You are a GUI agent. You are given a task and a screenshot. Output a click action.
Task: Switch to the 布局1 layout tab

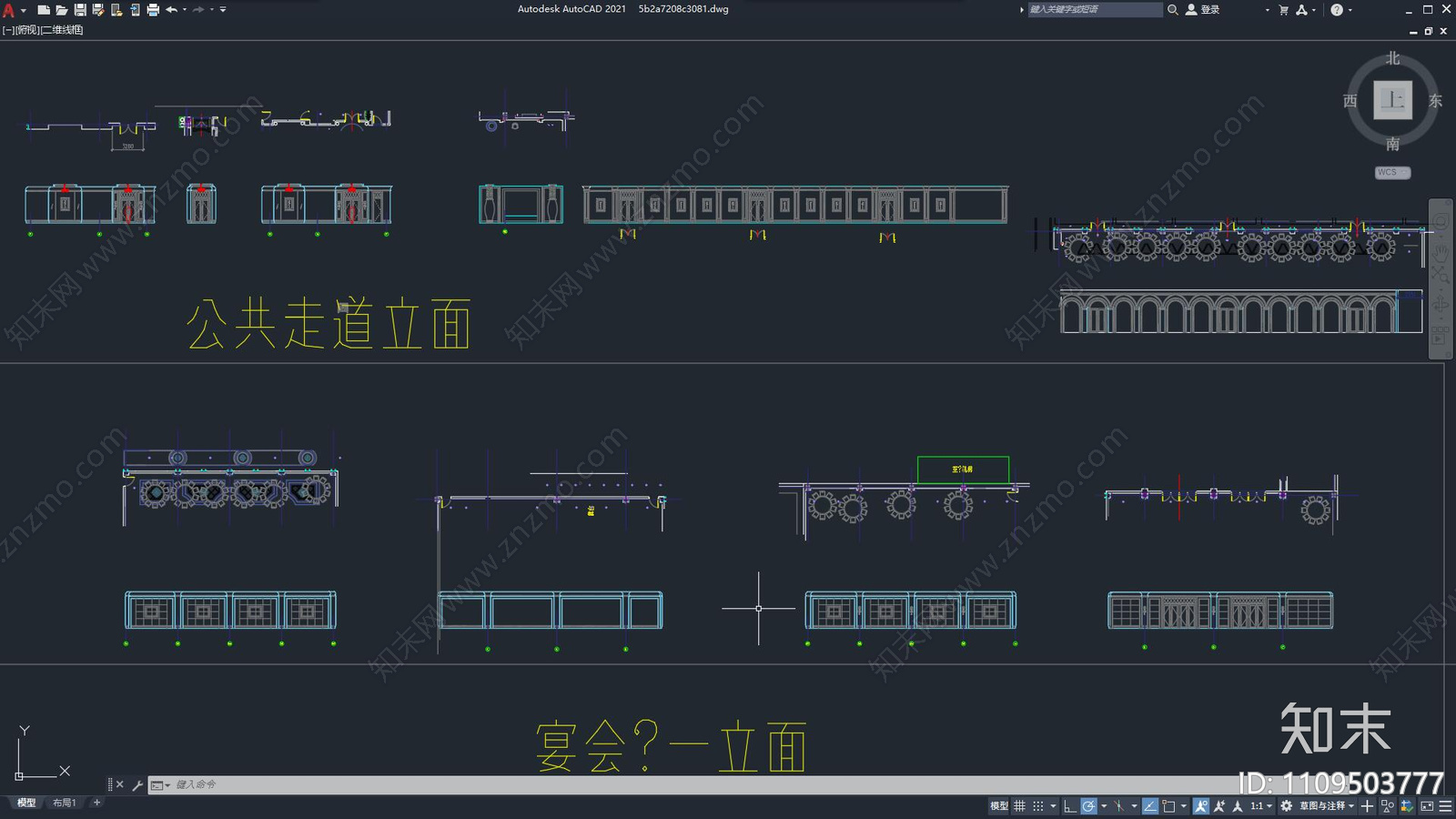pos(64,803)
